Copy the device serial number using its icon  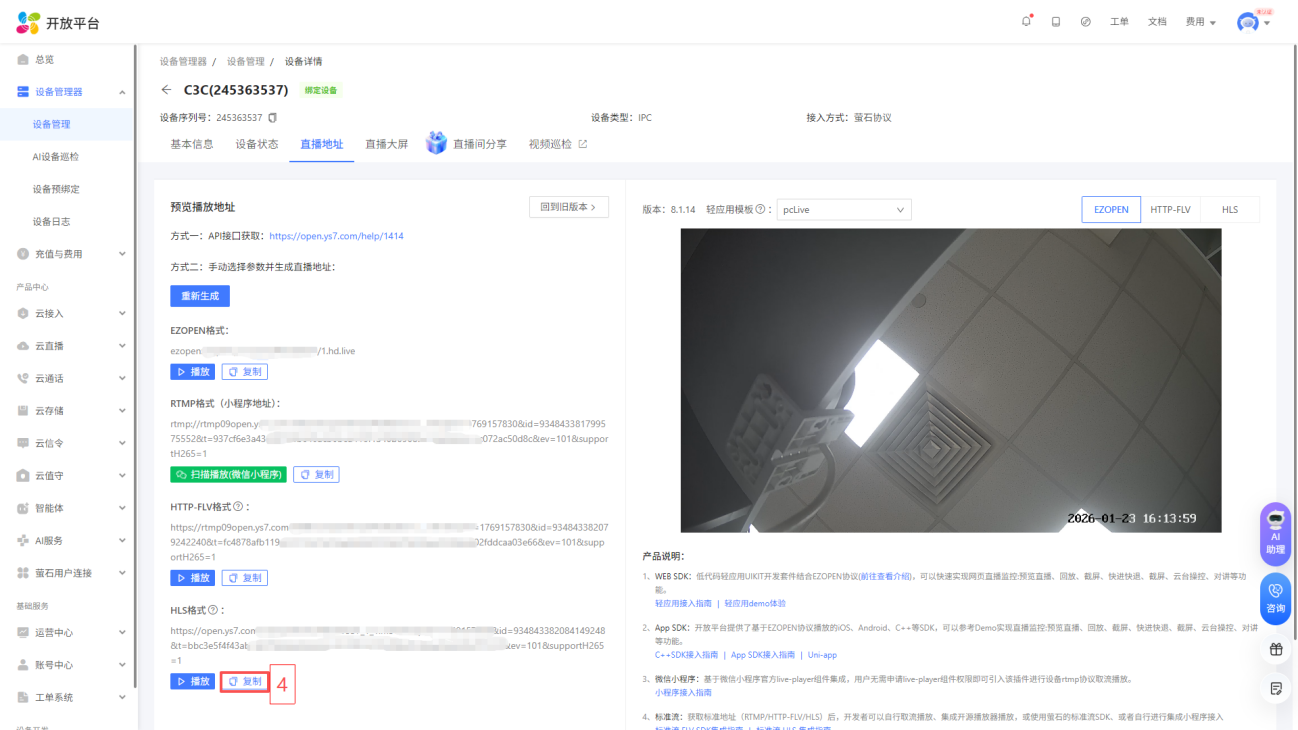[x=272, y=118]
